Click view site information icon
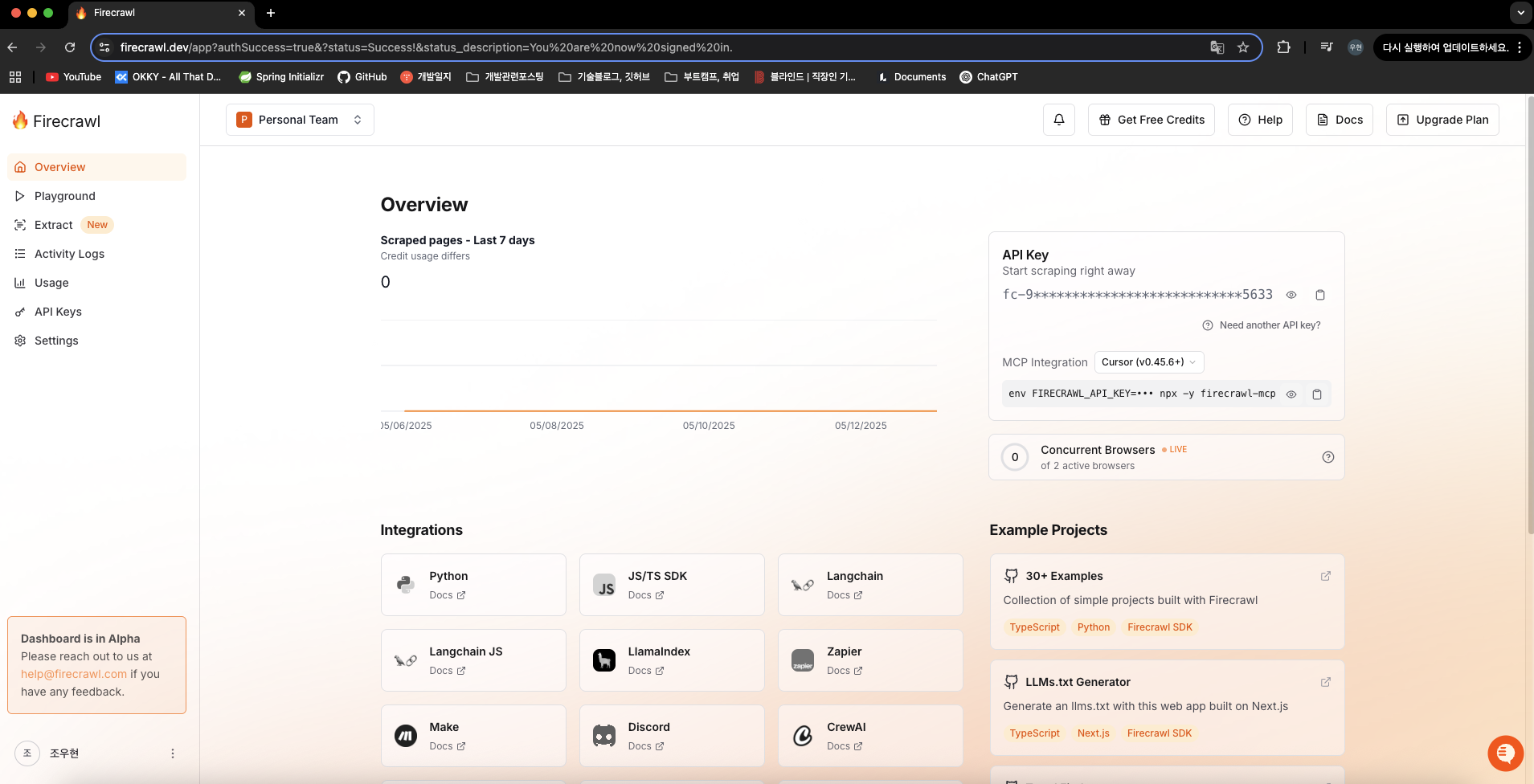This screenshot has width=1534, height=784. pyautogui.click(x=104, y=47)
